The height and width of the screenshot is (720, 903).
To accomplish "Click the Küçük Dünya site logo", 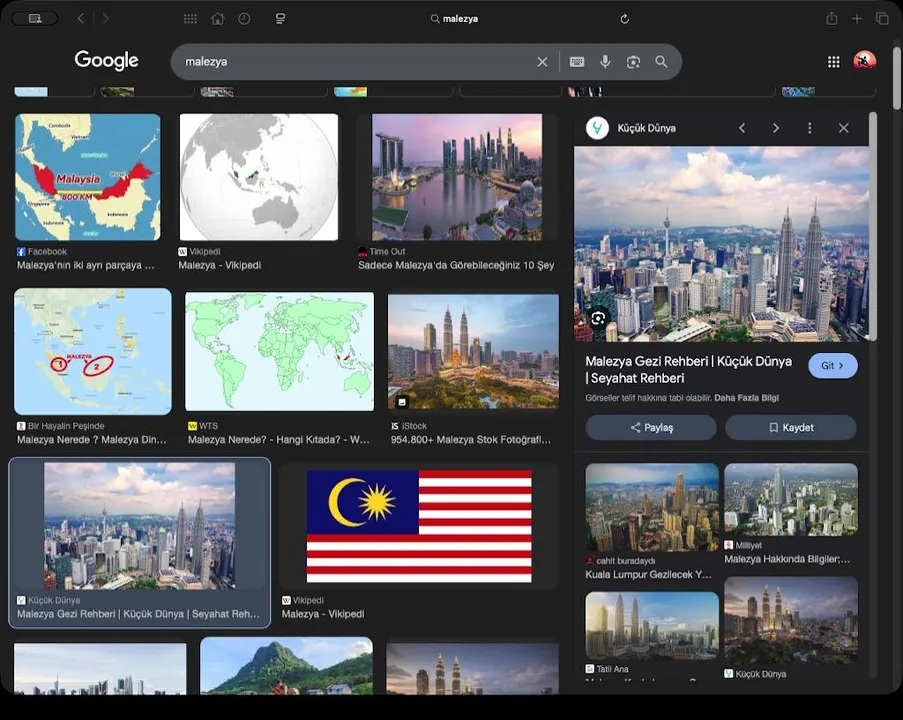I will pos(597,128).
